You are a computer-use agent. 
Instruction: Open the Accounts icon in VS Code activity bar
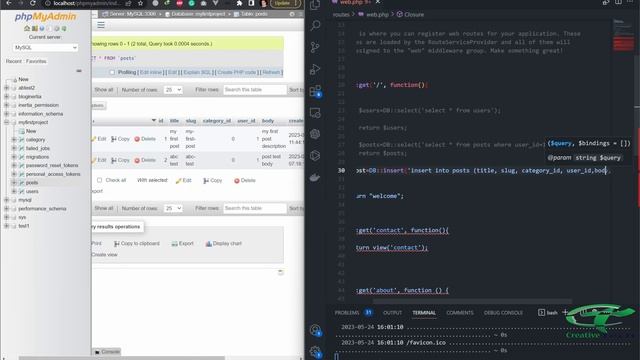[315, 330]
